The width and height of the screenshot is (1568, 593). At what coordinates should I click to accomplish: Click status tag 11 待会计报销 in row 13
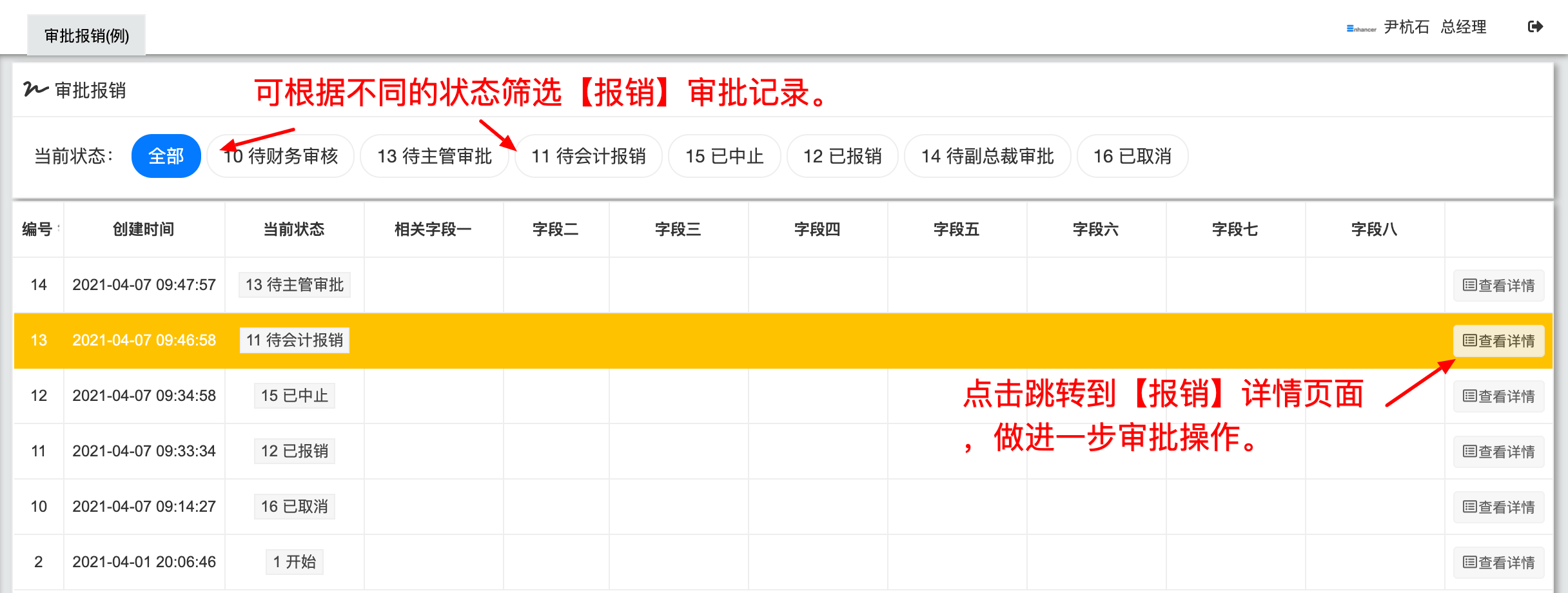point(295,340)
